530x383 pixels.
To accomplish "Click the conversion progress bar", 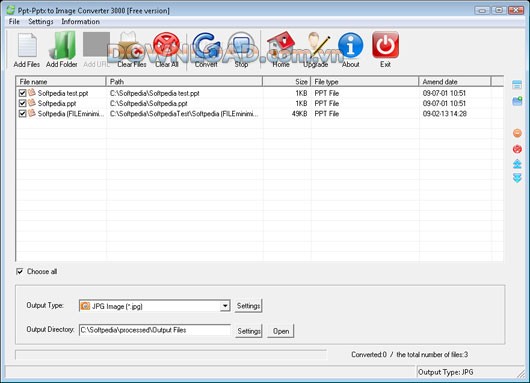I will (171, 355).
